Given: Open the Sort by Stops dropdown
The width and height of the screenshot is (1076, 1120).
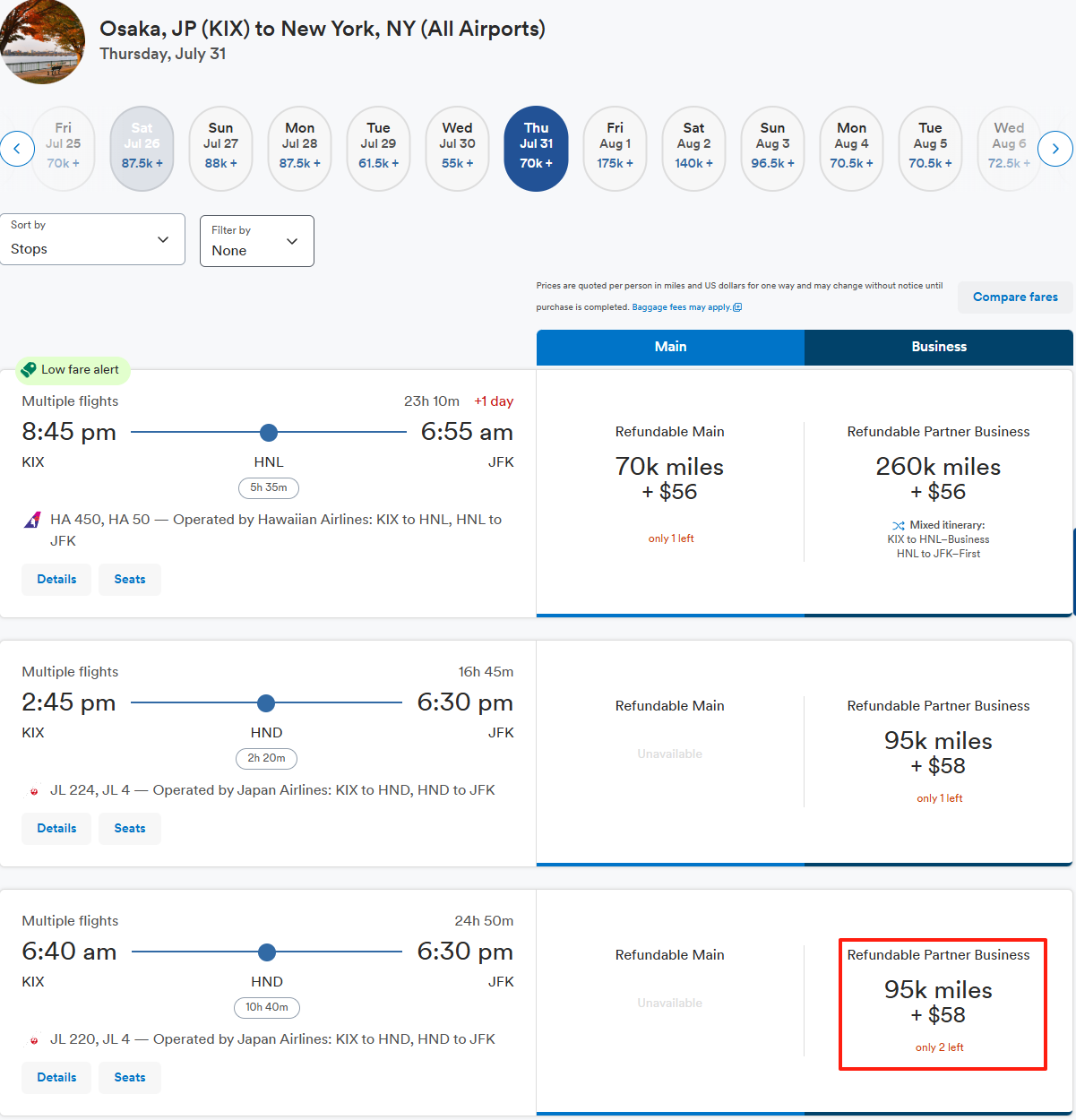Looking at the screenshot, I should click(92, 239).
